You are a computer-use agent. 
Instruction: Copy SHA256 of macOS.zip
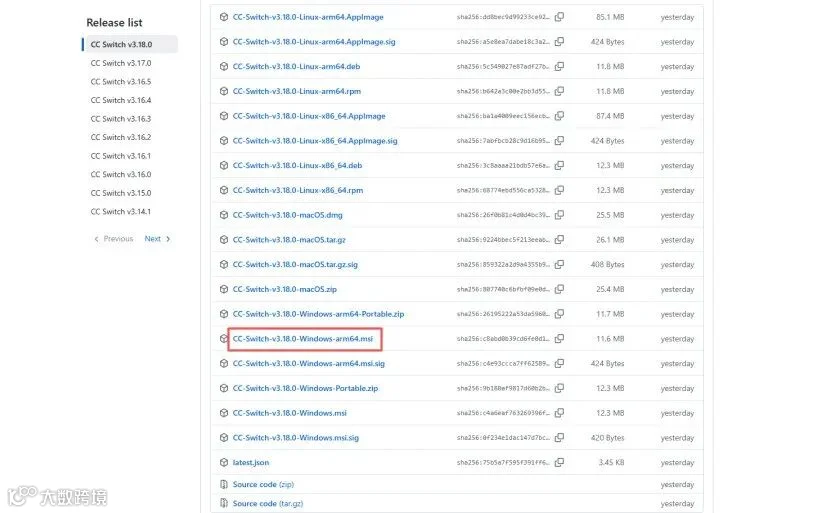pyautogui.click(x=559, y=289)
